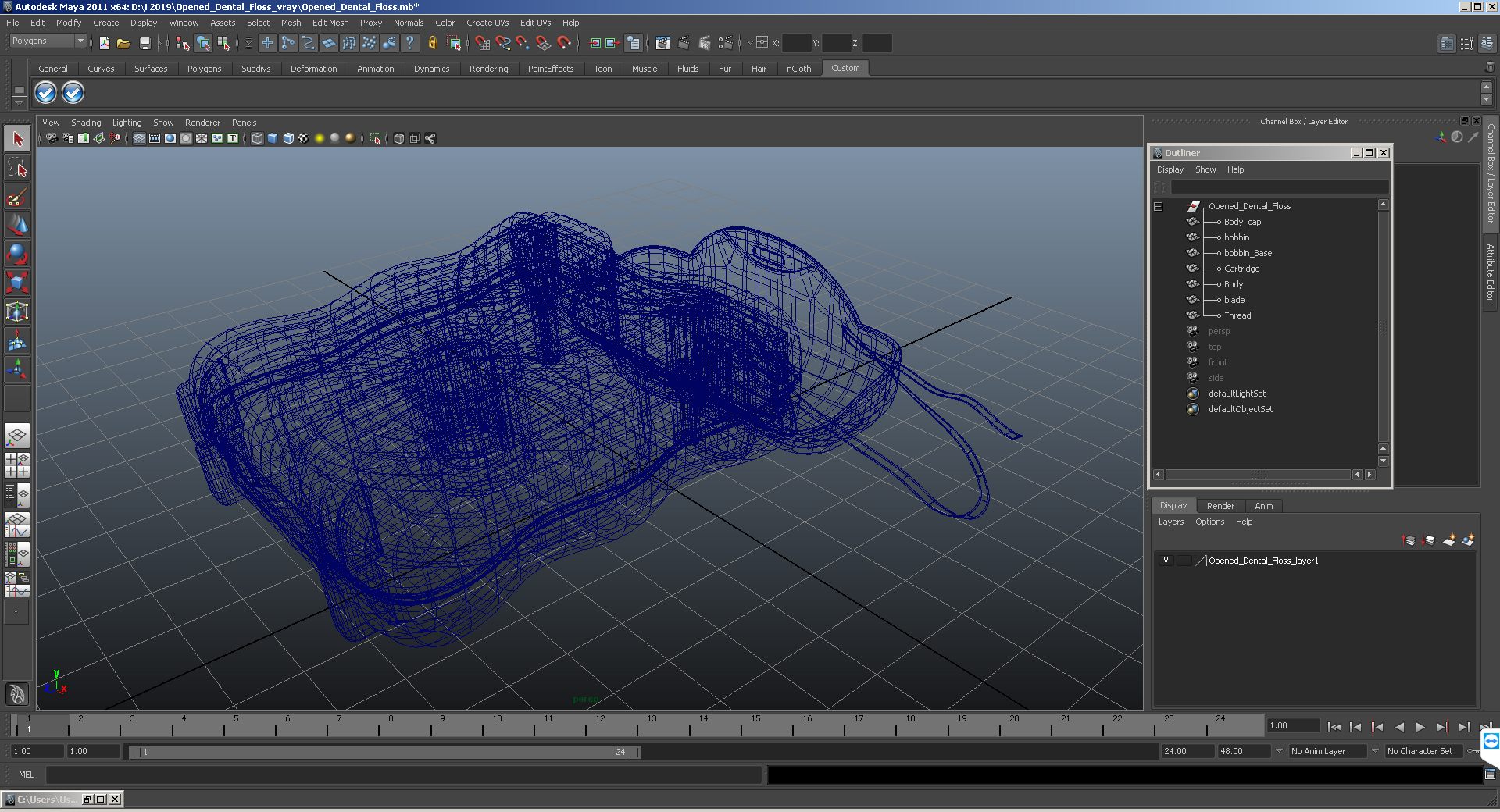The image size is (1500, 812).
Task: Toggle textured checker sphere display
Action: coord(304,138)
